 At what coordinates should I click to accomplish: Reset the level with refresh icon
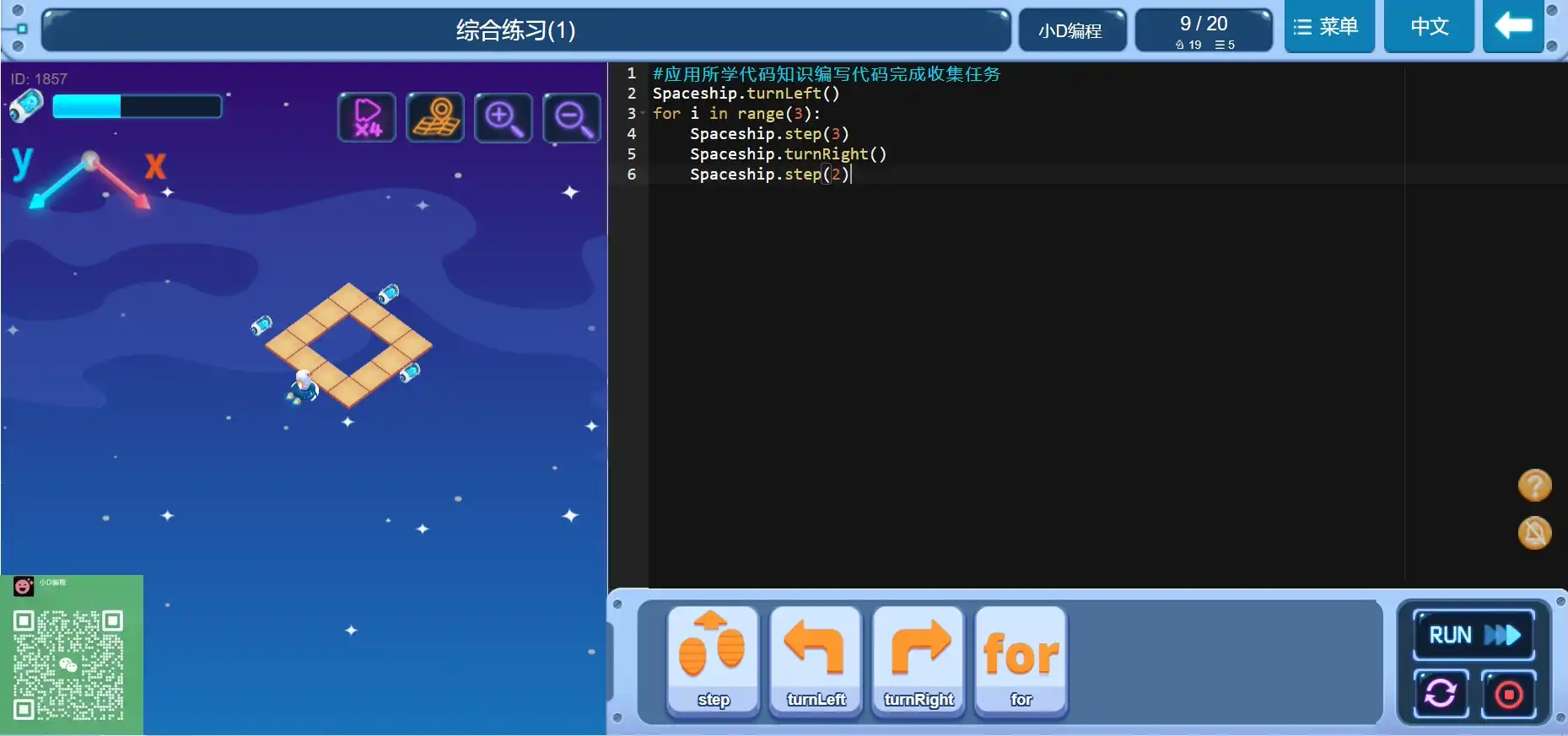pos(1441,695)
